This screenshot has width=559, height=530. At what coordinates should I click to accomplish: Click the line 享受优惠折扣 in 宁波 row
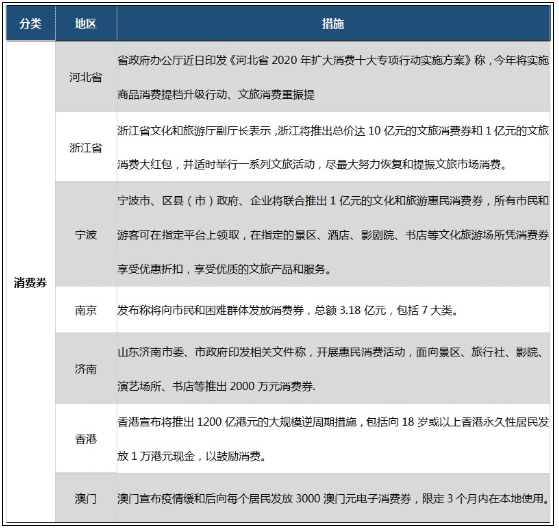(224, 269)
